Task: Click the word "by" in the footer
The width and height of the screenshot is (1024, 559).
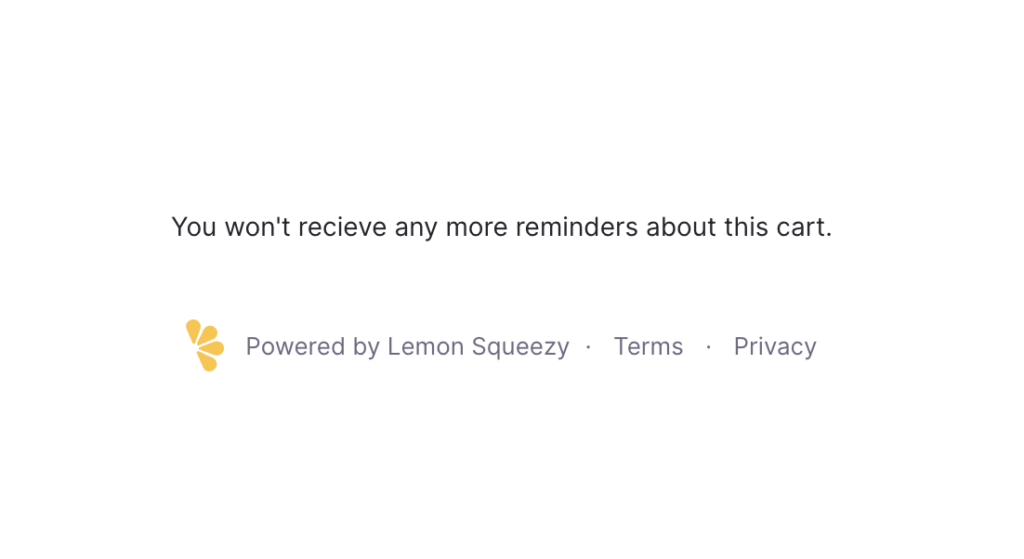Action: click(366, 347)
